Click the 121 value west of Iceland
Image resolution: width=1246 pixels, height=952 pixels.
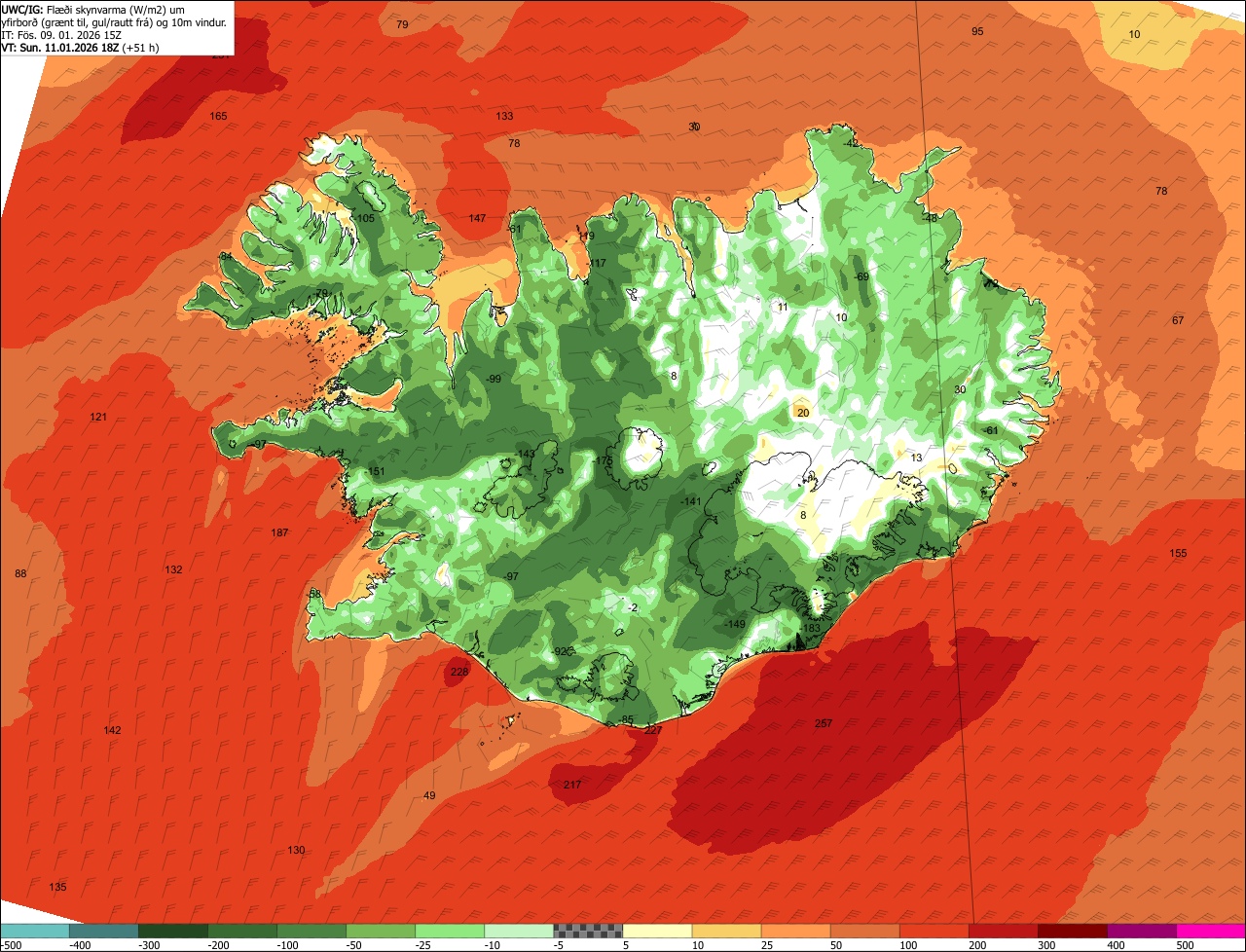tap(98, 417)
